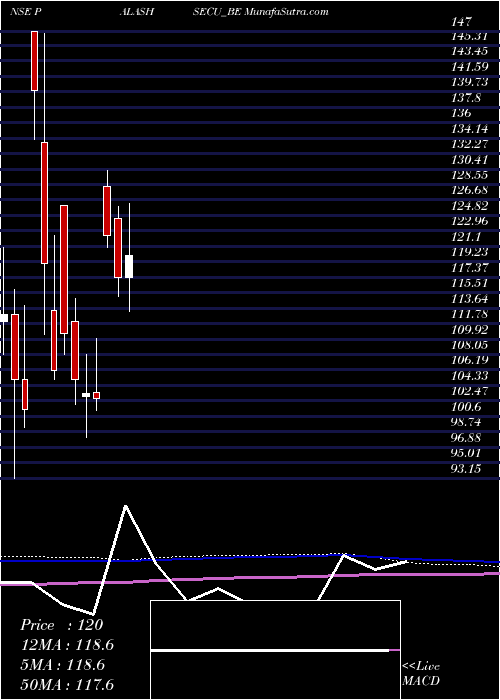500x700 pixels.
Task: Select the 147 price axis label
Action: (462, 21)
